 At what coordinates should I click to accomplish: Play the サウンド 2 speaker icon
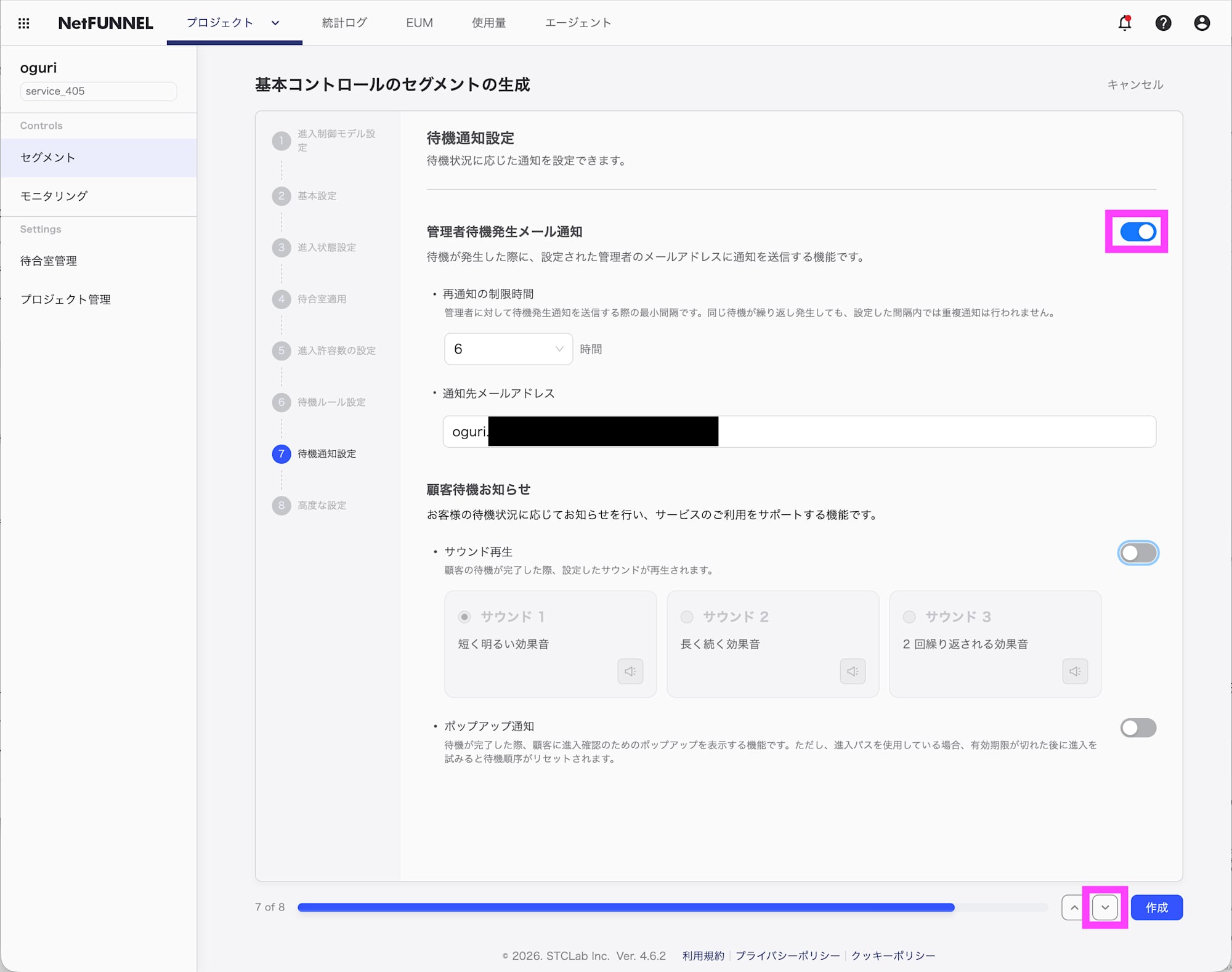852,671
